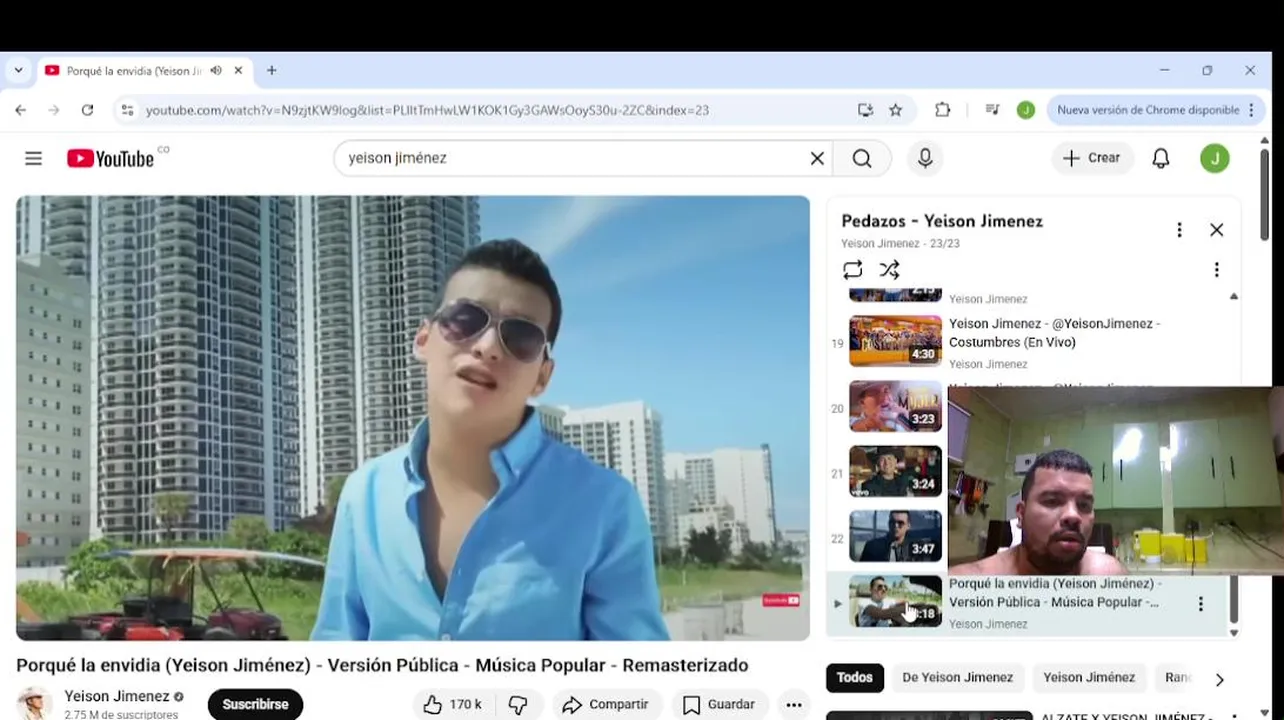This screenshot has height=720, width=1284.
Task: Open options menu for 'Porqué la envidia' playlist item
Action: (x=1201, y=604)
